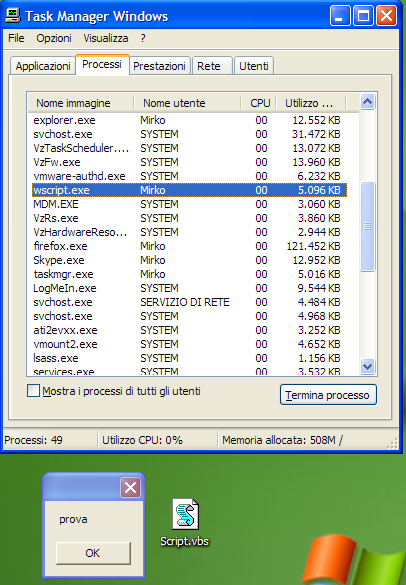This screenshot has width=406, height=585.
Task: Select the taskmgr.exe process
Action: point(189,274)
